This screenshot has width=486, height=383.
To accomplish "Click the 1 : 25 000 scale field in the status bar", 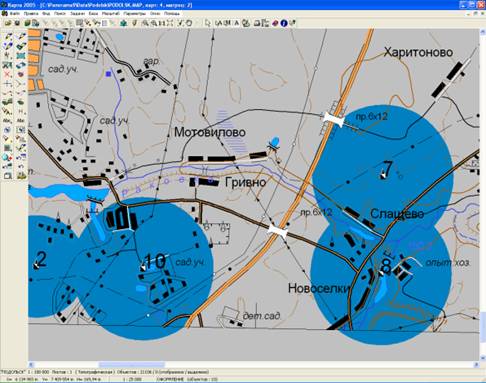I will (x=132, y=379).
